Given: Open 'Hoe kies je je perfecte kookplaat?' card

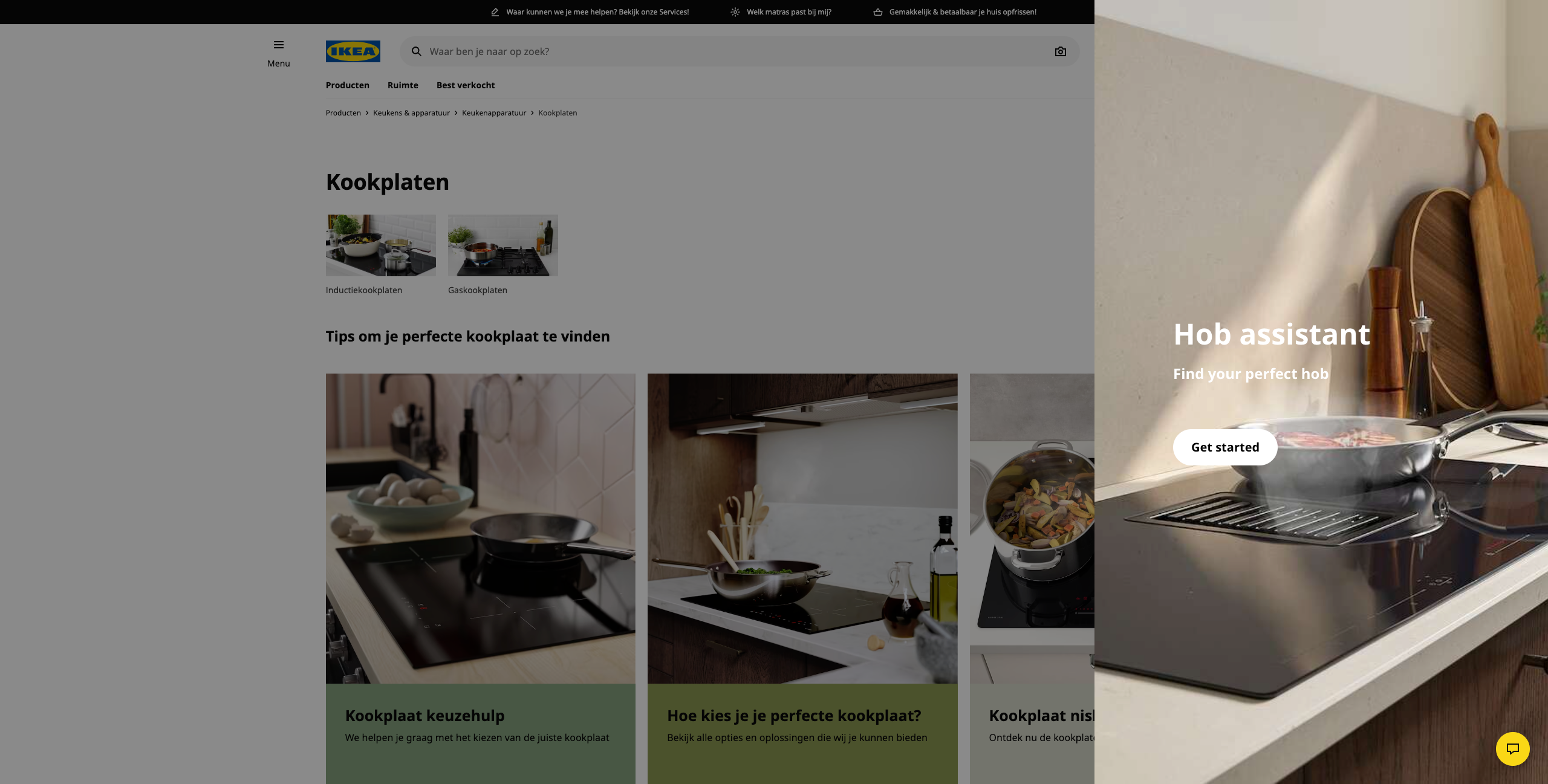Looking at the screenshot, I should (x=802, y=578).
